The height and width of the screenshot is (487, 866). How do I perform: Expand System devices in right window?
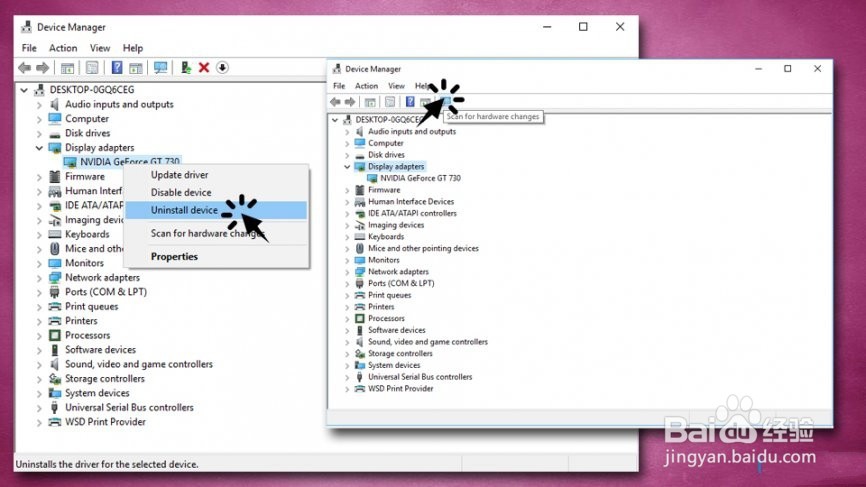click(x=347, y=366)
